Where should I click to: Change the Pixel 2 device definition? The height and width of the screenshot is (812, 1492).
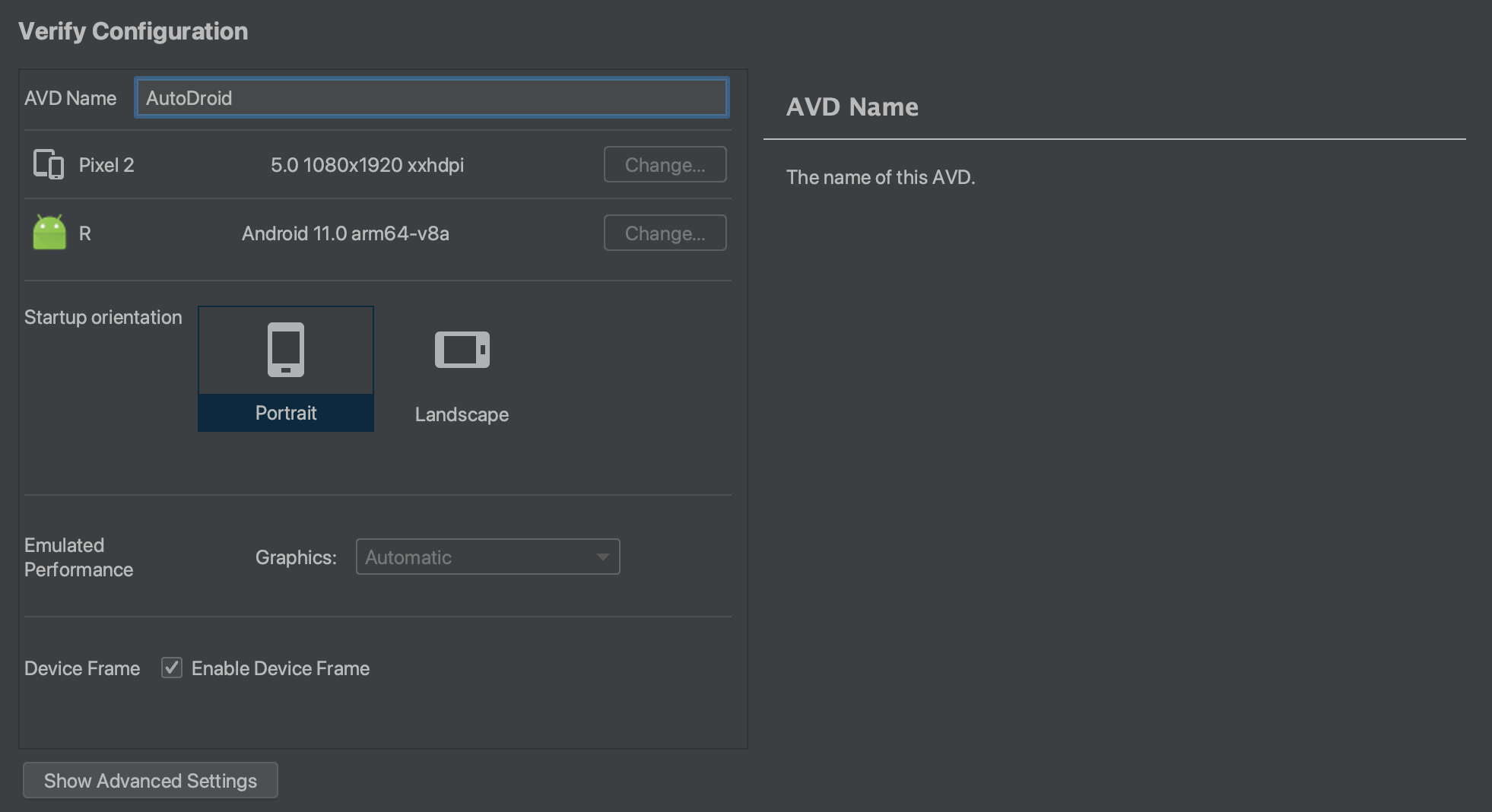pyautogui.click(x=665, y=165)
